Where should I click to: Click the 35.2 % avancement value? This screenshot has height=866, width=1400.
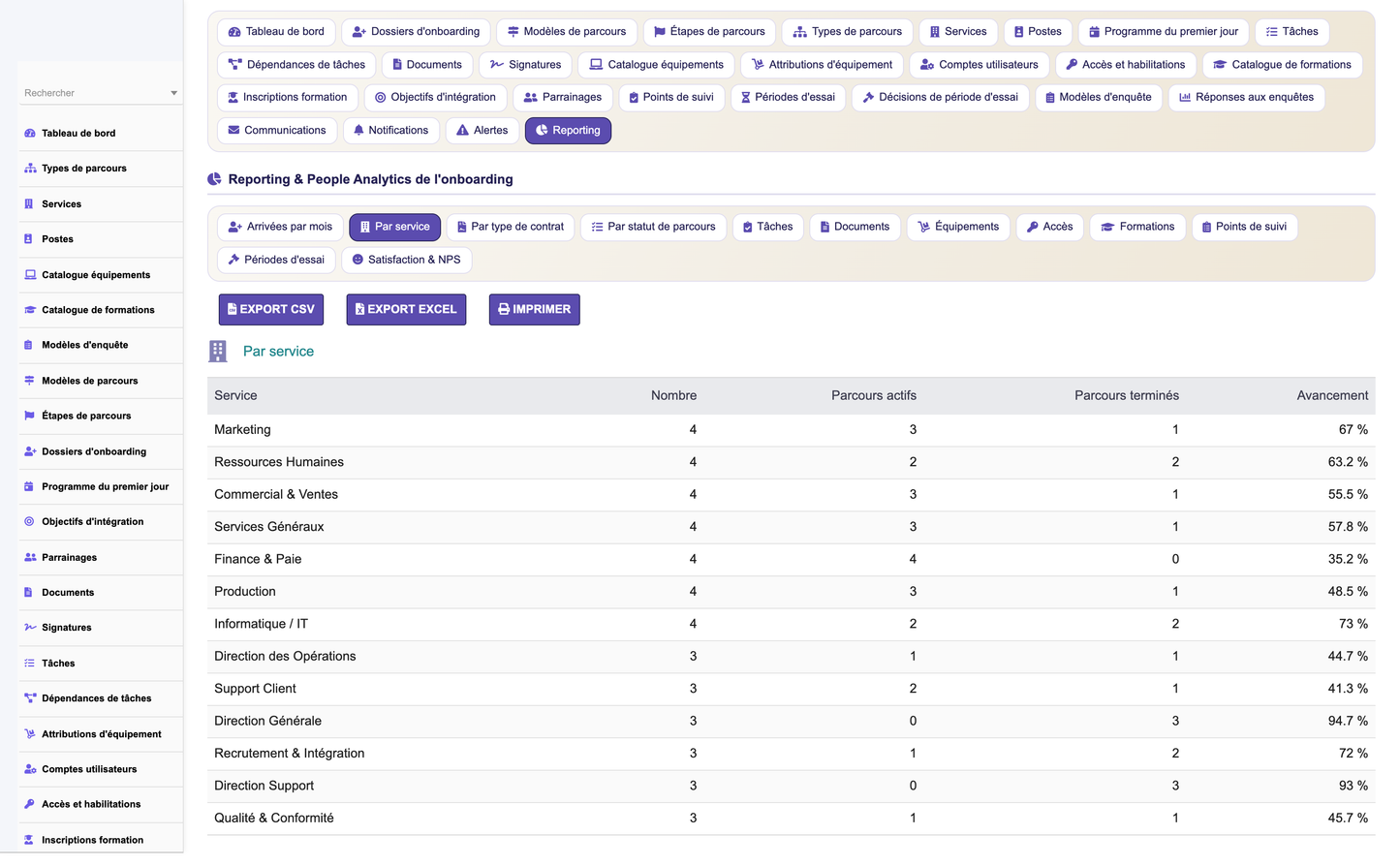(1348, 559)
